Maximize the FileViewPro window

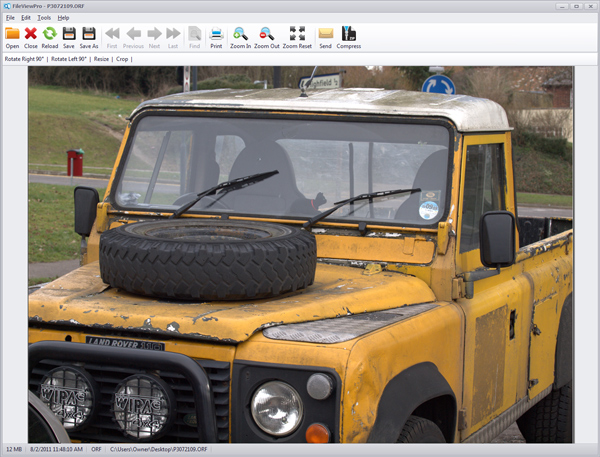(x=576, y=6)
